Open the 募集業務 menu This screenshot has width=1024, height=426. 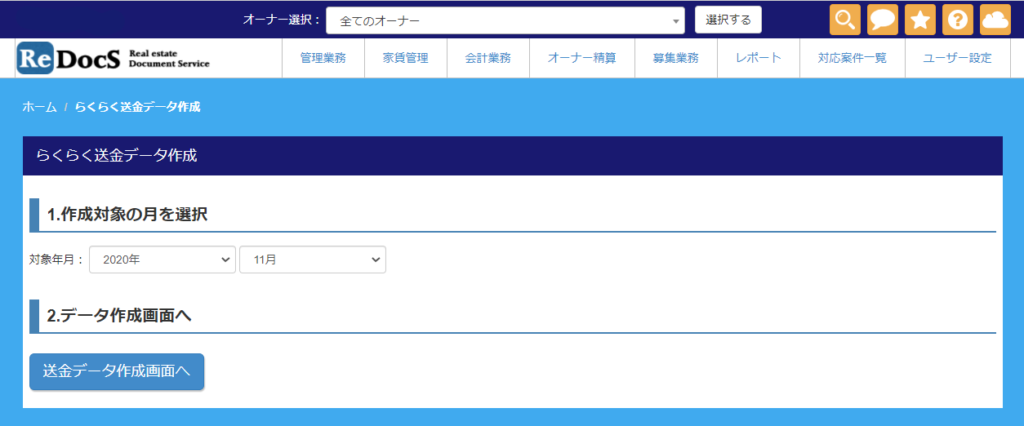[676, 58]
